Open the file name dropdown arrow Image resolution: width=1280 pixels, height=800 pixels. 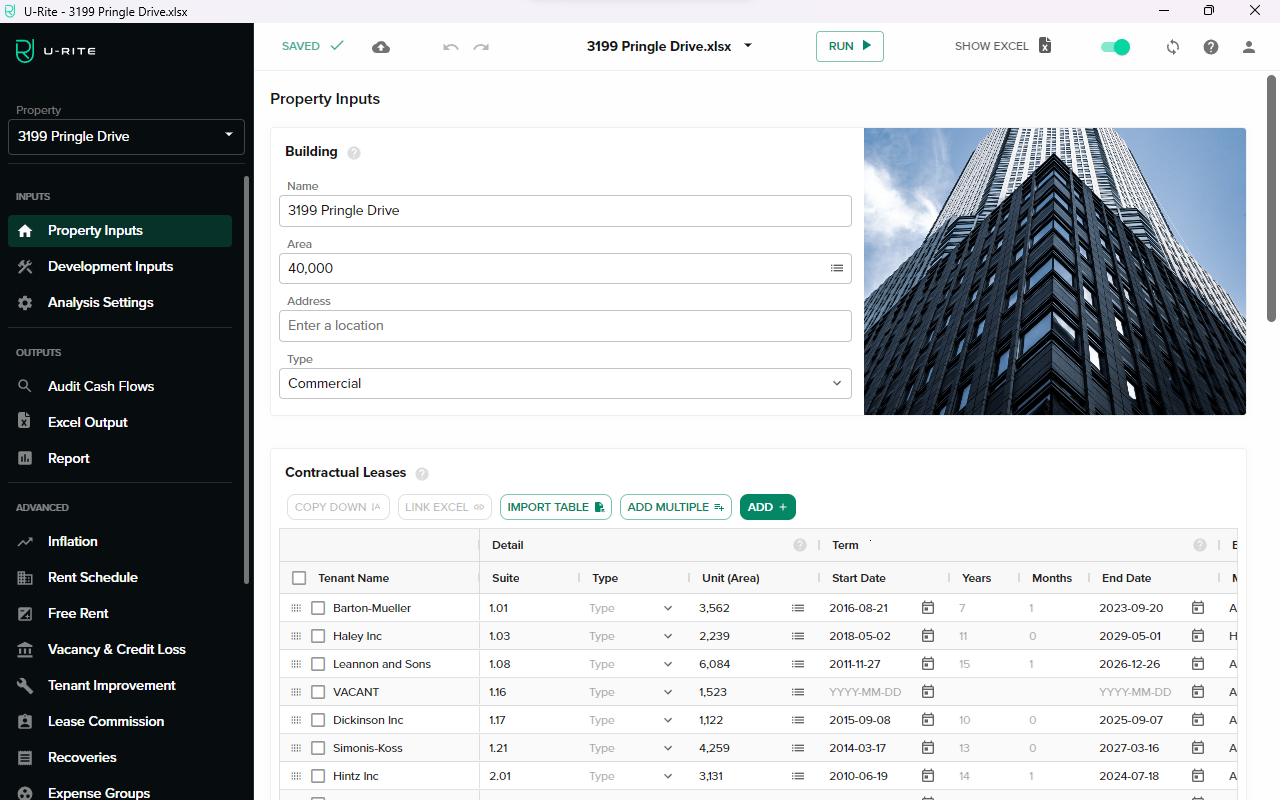[748, 46]
